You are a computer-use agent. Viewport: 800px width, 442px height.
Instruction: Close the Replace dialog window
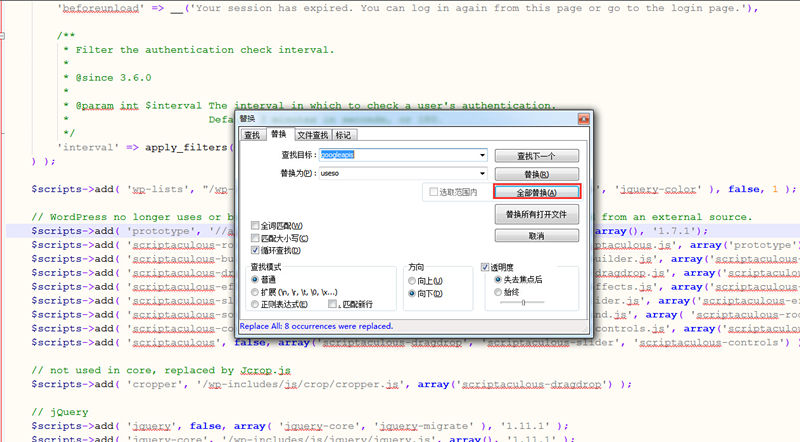coord(584,118)
